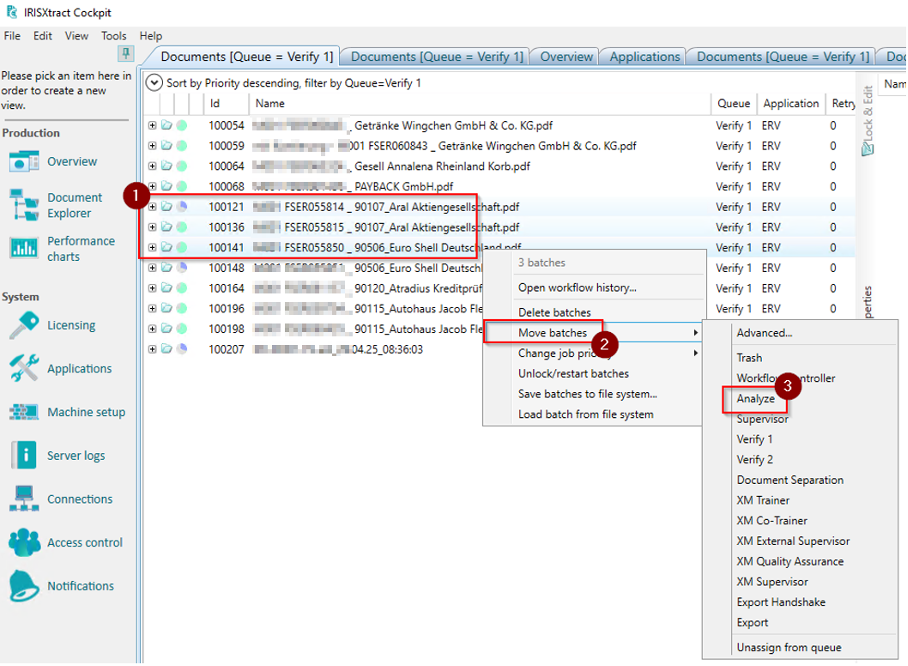This screenshot has height=666, width=908.
Task: Open the Edit menu
Action: (x=42, y=36)
